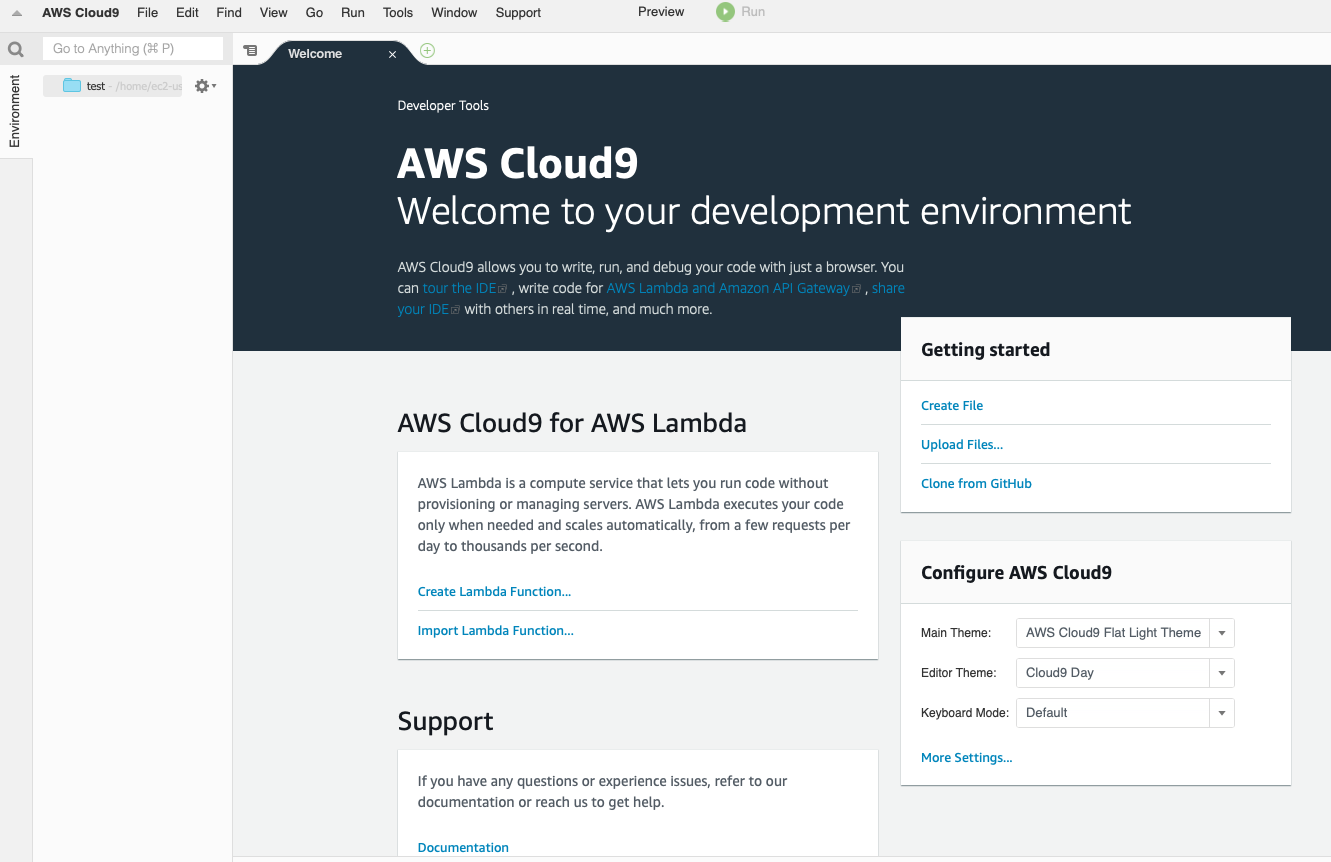Open the More Settings link
The height and width of the screenshot is (862, 1331).
tap(966, 758)
